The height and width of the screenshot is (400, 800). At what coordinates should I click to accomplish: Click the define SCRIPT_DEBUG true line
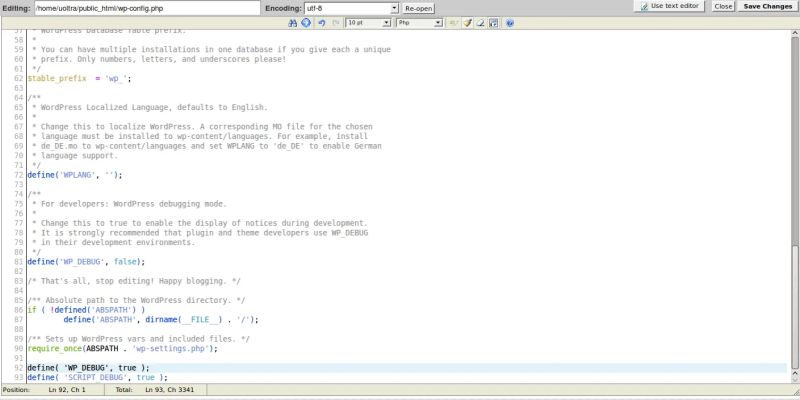tap(97, 378)
